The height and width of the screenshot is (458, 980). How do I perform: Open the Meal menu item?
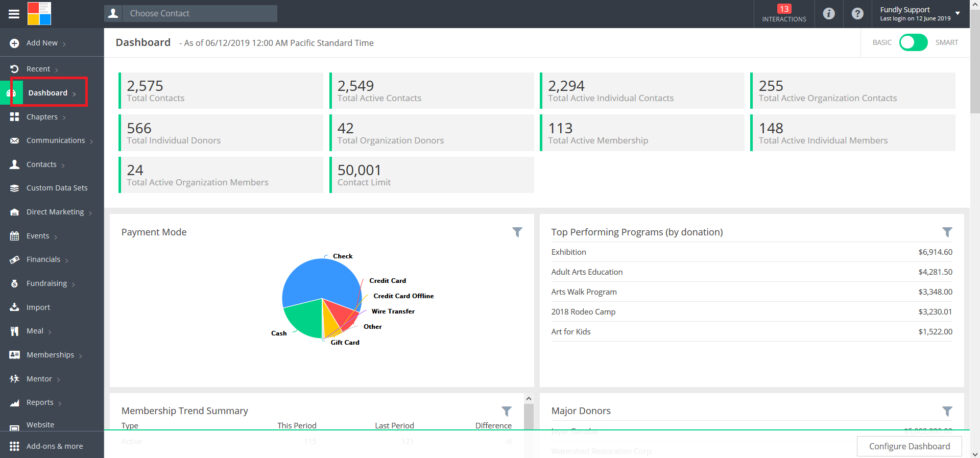pos(34,331)
